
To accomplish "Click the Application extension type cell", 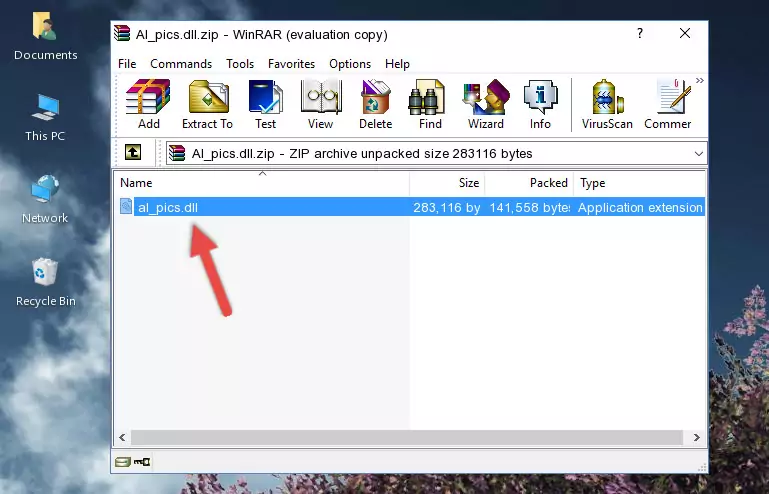I will (640, 208).
